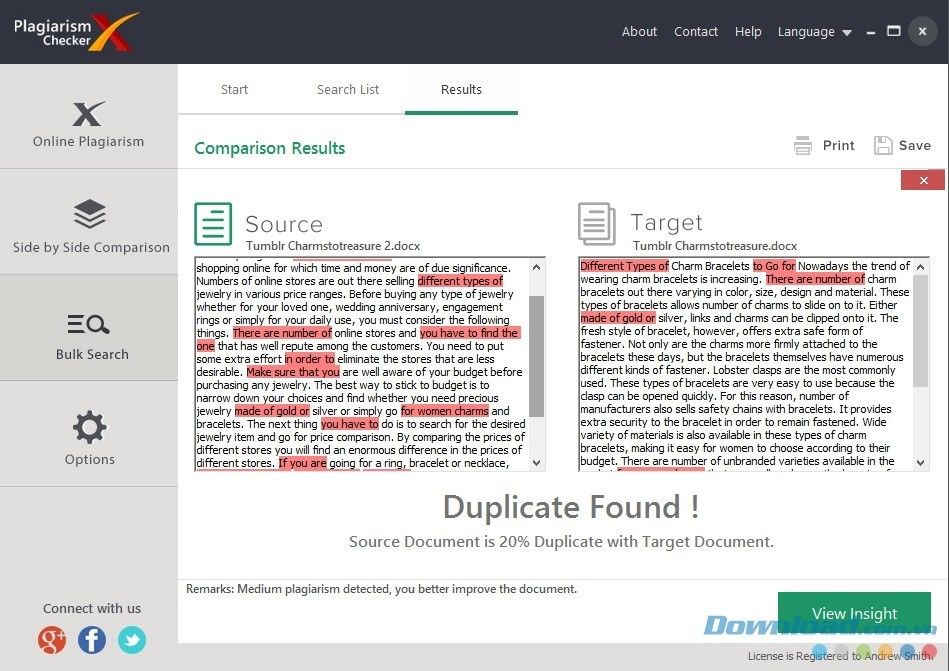
Task: Click the Save floppy icon
Action: [883, 146]
